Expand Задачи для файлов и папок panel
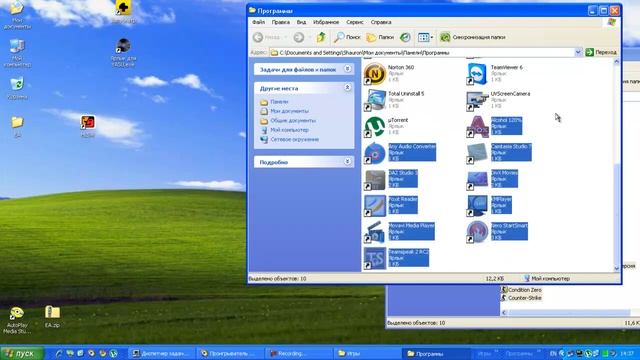Image resolution: width=640 pixels, height=360 pixels. [347, 69]
